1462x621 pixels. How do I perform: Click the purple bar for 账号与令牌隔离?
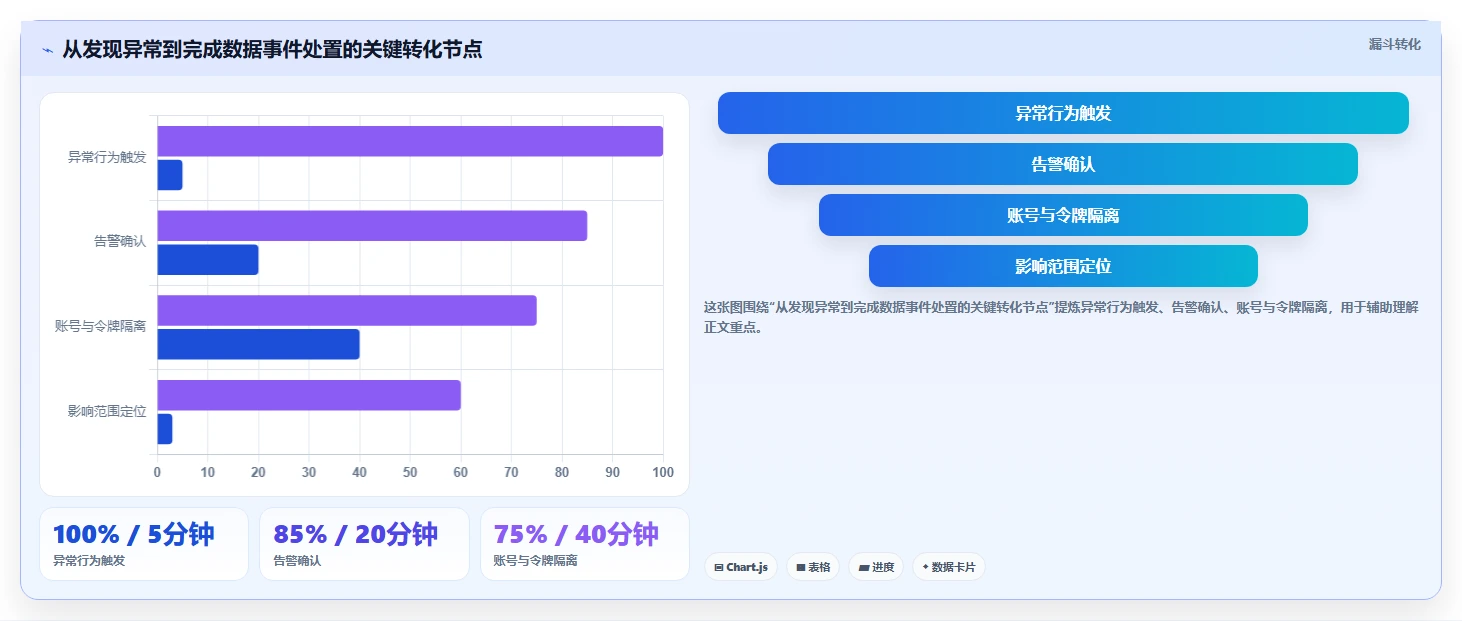[347, 310]
